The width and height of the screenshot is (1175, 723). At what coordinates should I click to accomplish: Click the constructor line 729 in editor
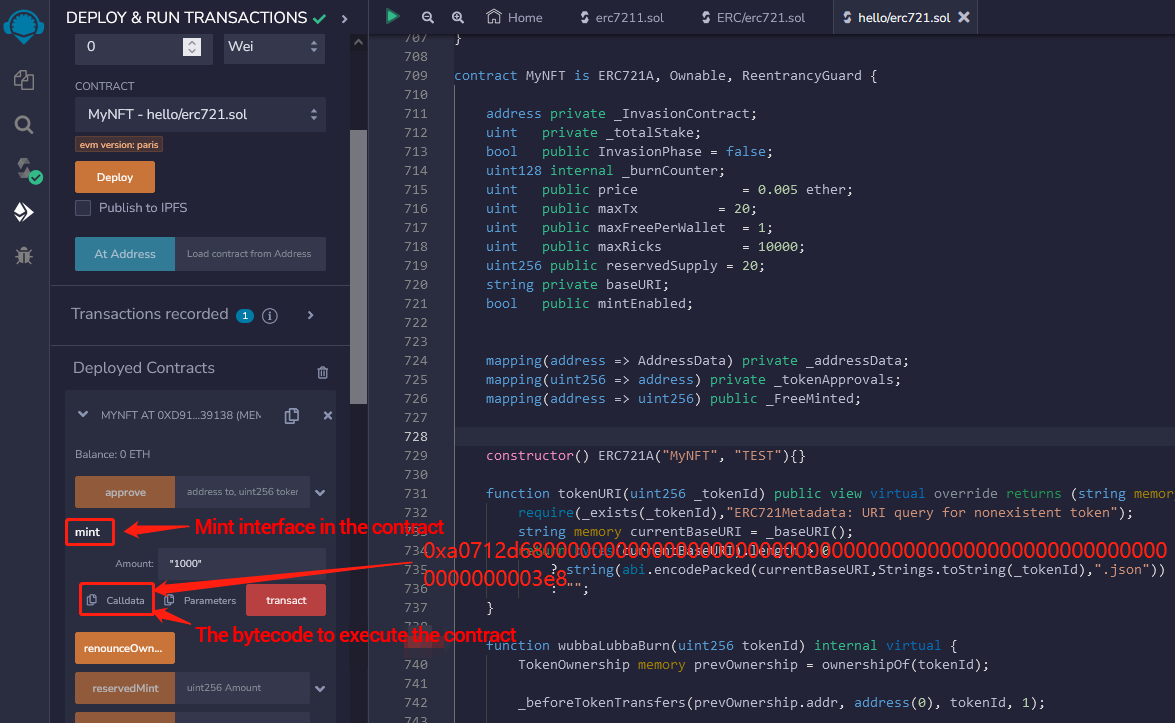tap(645, 456)
